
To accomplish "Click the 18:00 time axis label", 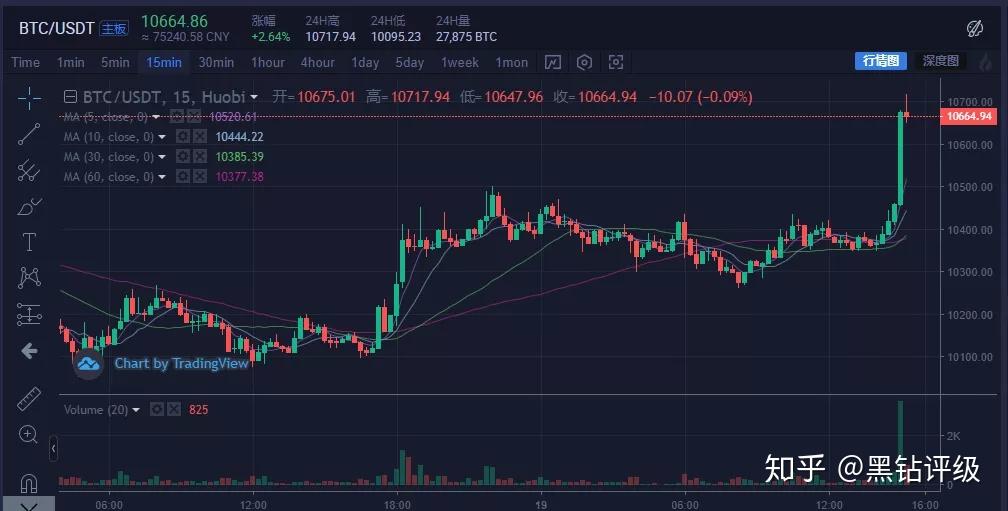I will pos(397,505).
